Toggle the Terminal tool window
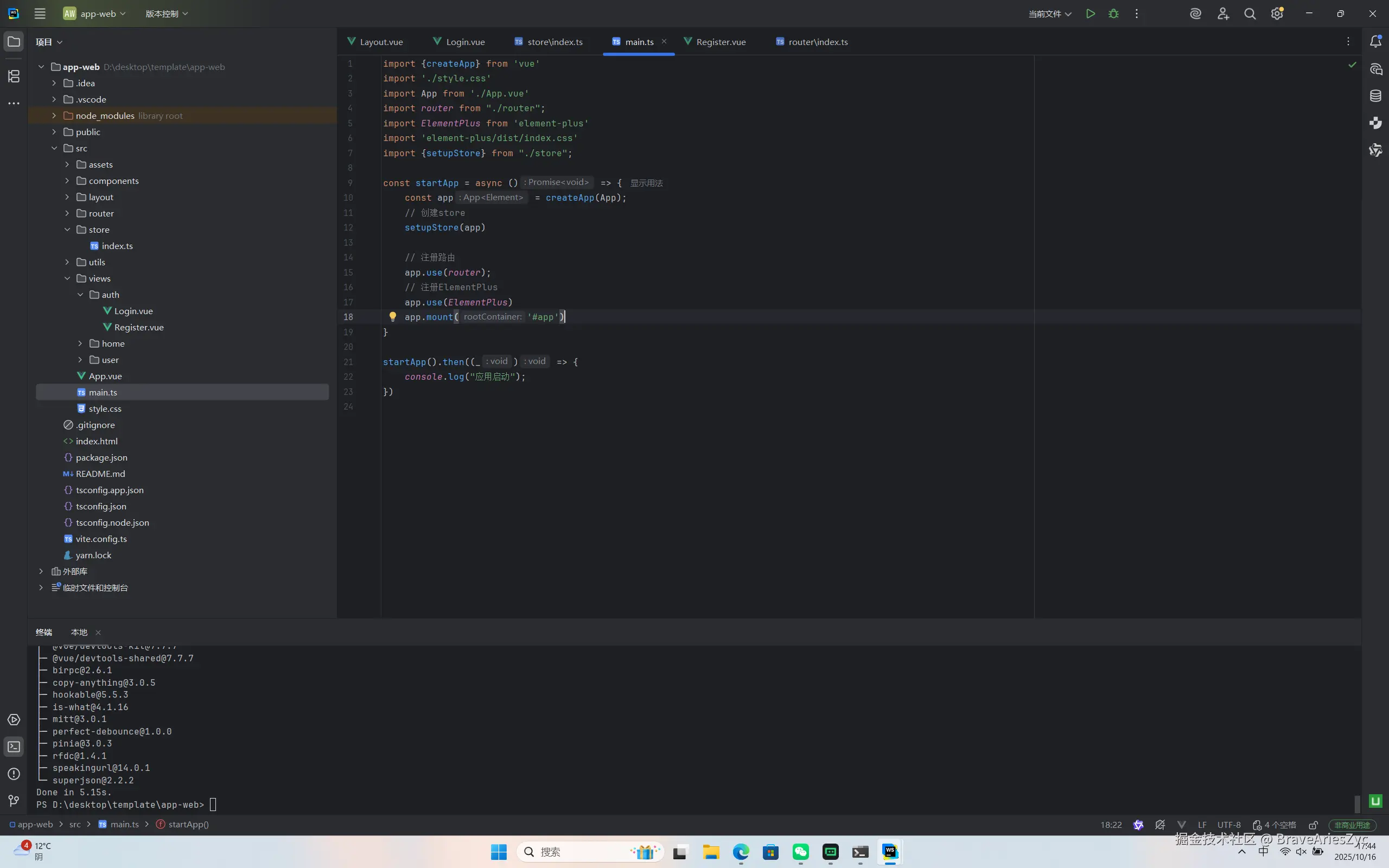Viewport: 1389px width, 868px height. click(14, 746)
